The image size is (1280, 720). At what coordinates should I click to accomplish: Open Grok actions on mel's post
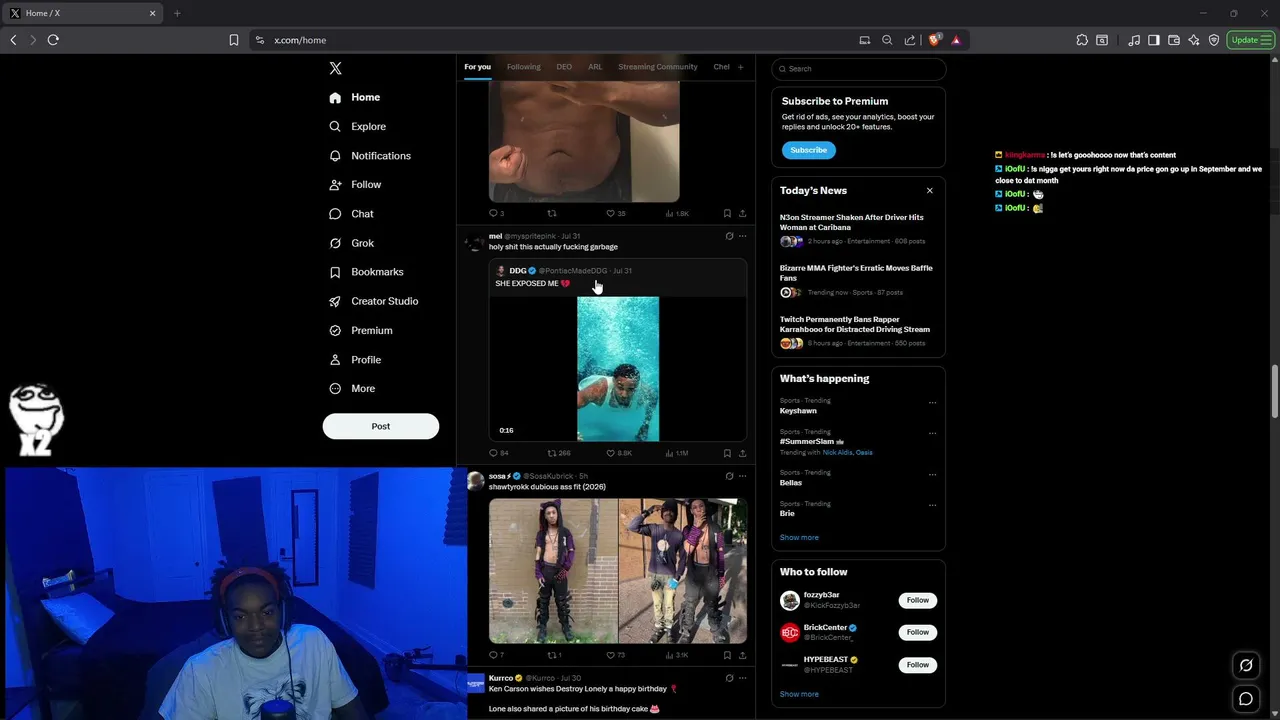[729, 236]
